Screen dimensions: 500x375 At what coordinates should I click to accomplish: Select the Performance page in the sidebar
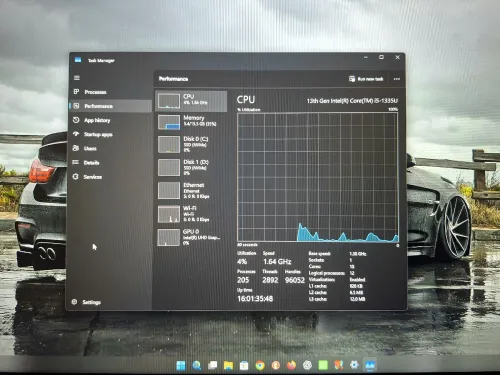coord(110,106)
